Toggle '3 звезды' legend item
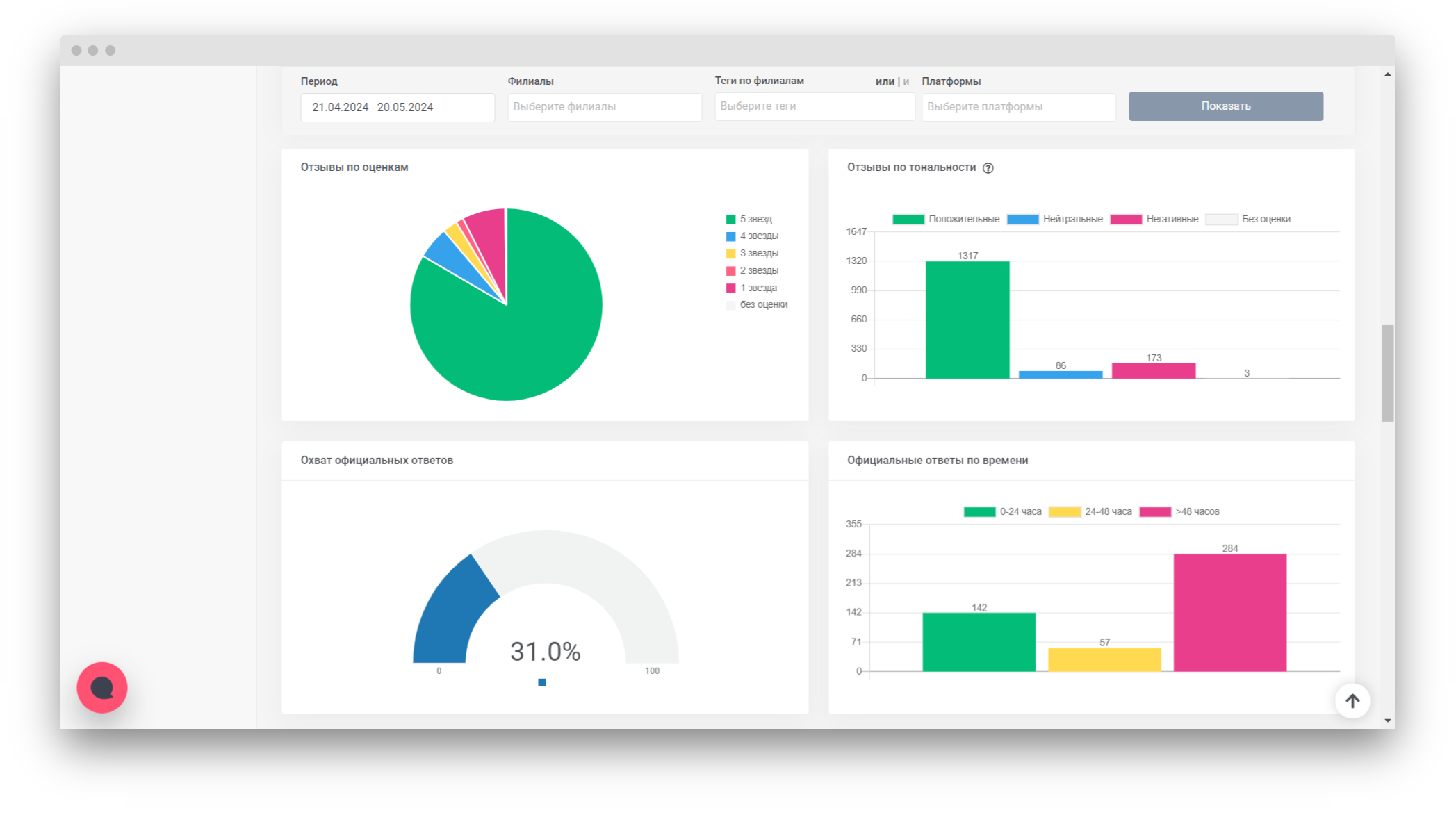The width and height of the screenshot is (1456, 815). click(x=752, y=254)
